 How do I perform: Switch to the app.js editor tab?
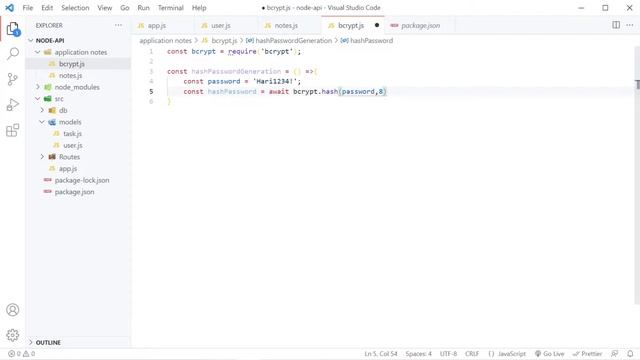coord(163,25)
